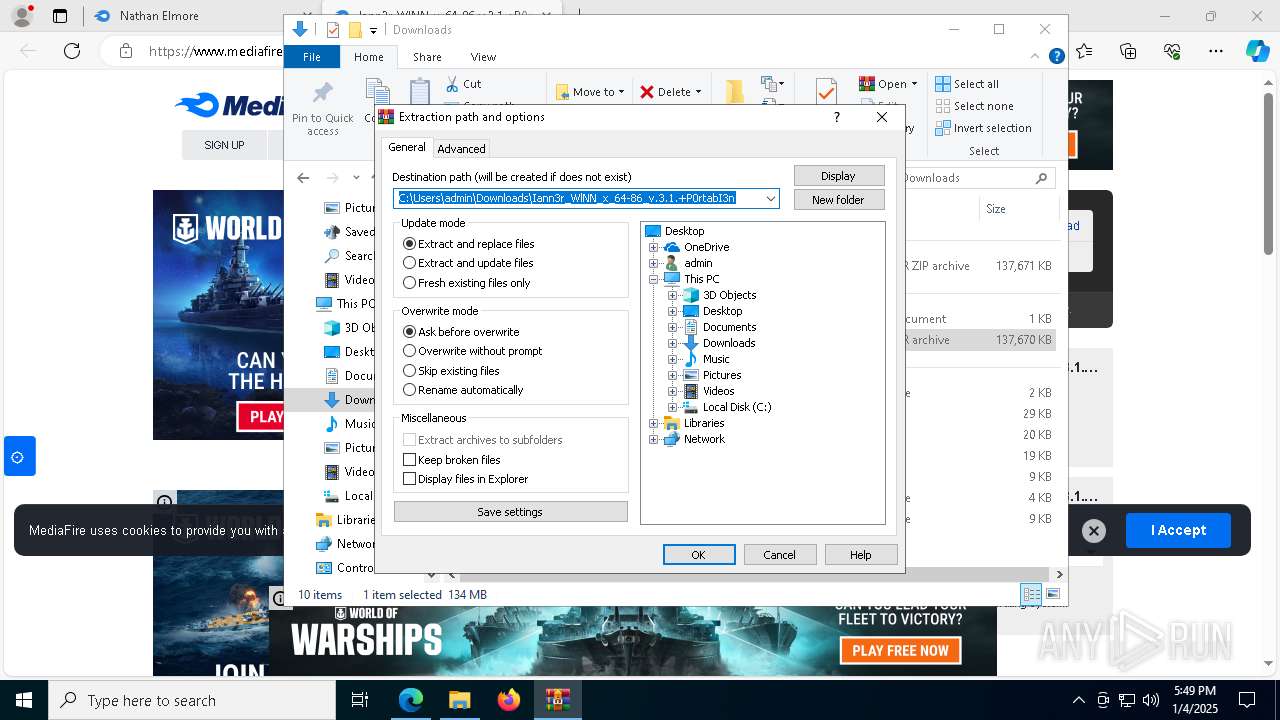Image resolution: width=1280 pixels, height=720 pixels.
Task: Click the Explorer back arrow
Action: (x=303, y=178)
